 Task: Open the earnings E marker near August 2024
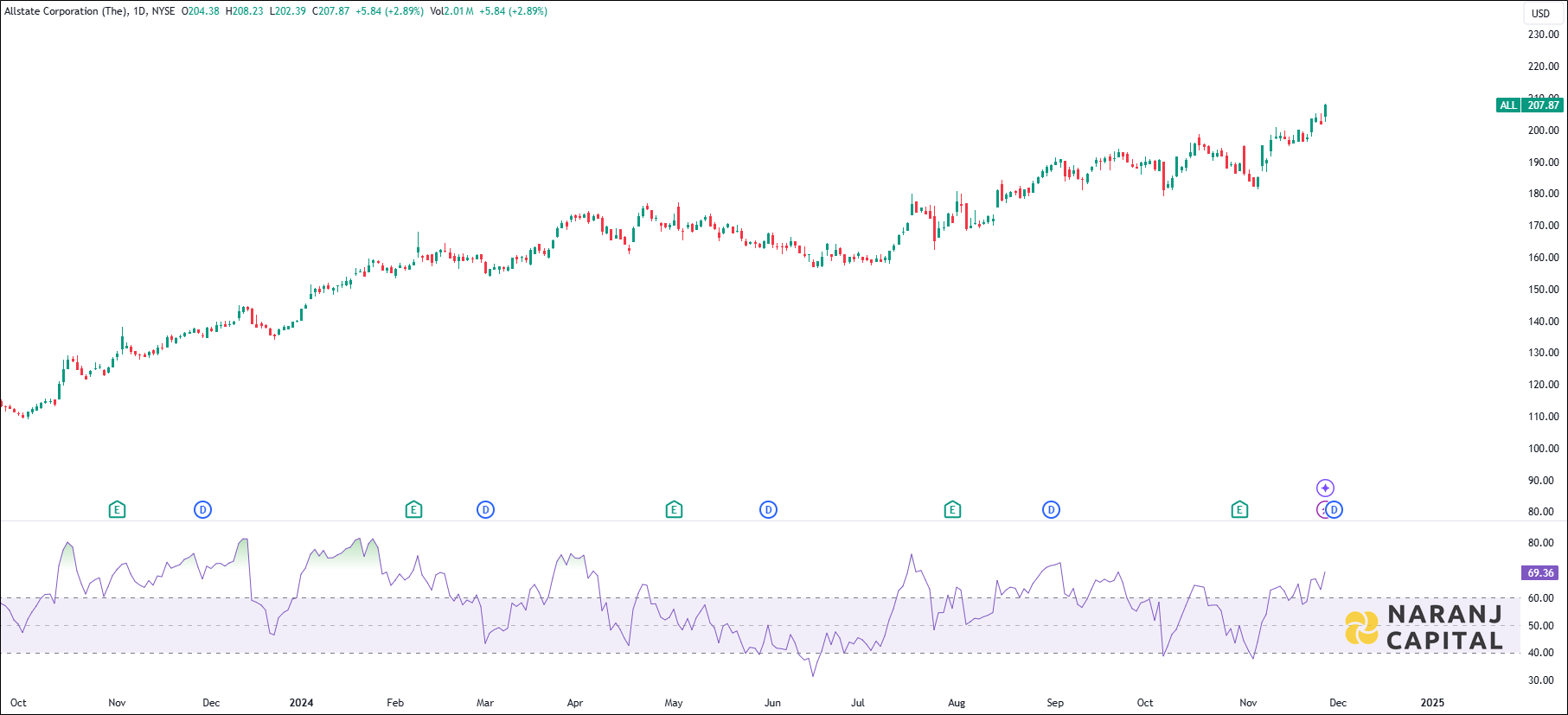[x=952, y=510]
